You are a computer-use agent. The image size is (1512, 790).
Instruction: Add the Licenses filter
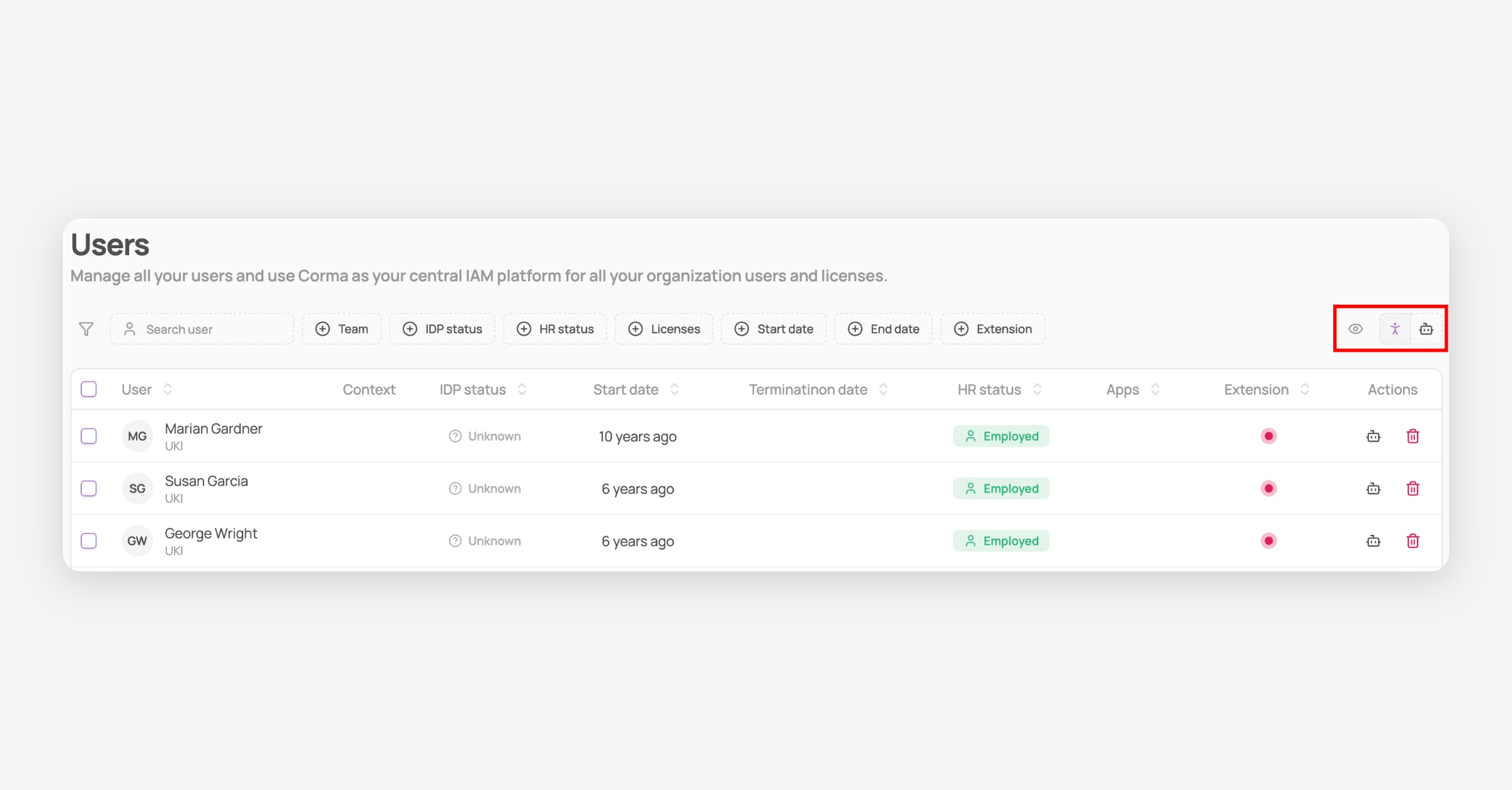click(664, 329)
